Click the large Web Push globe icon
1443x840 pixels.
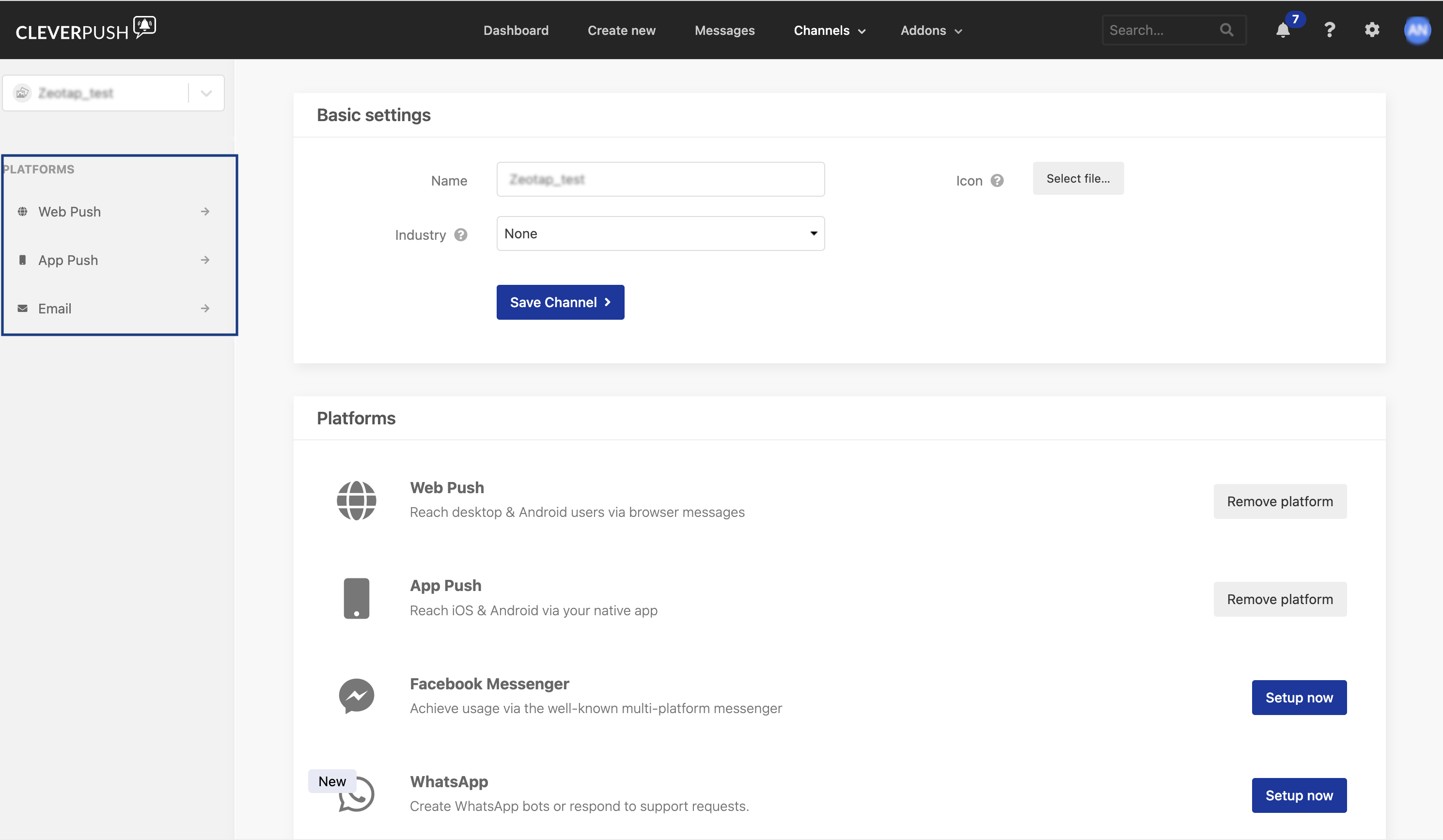coord(356,500)
